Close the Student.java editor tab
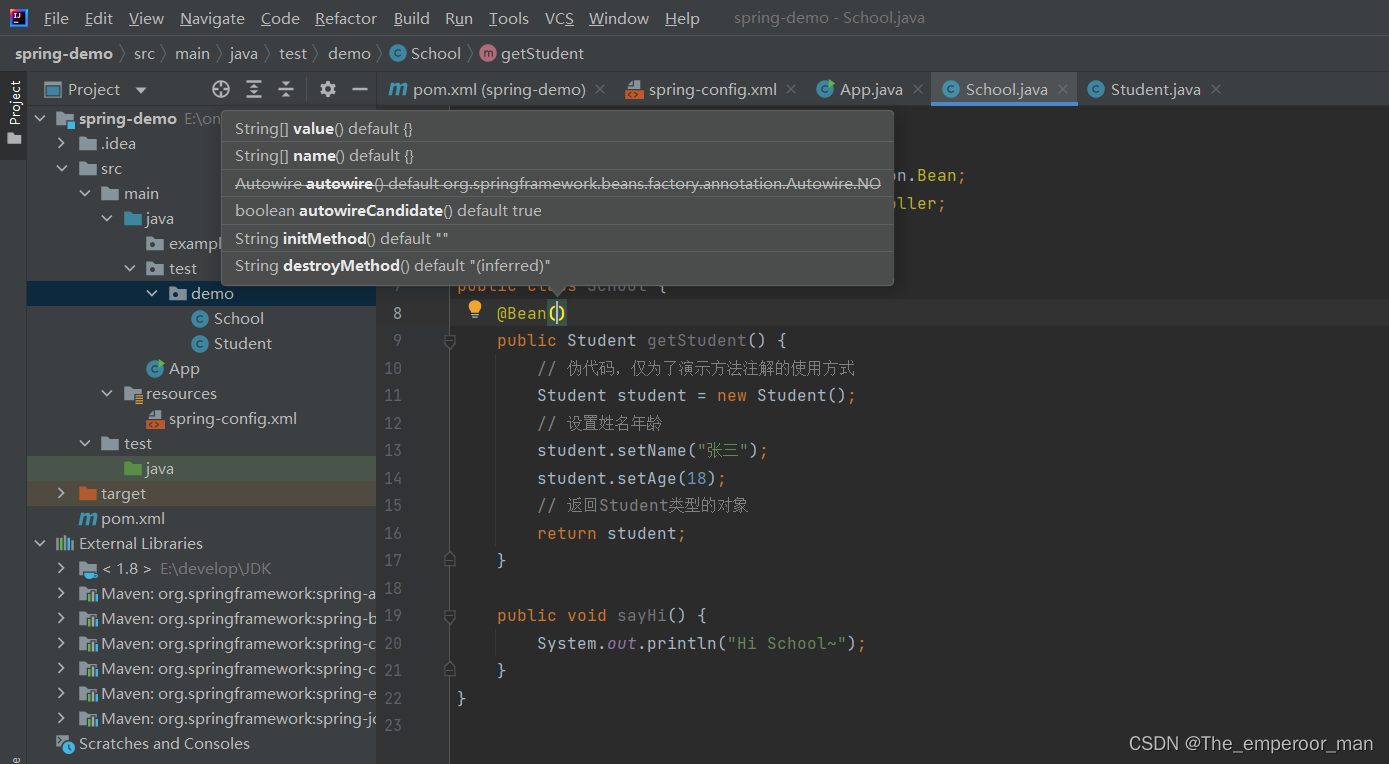 [1216, 89]
